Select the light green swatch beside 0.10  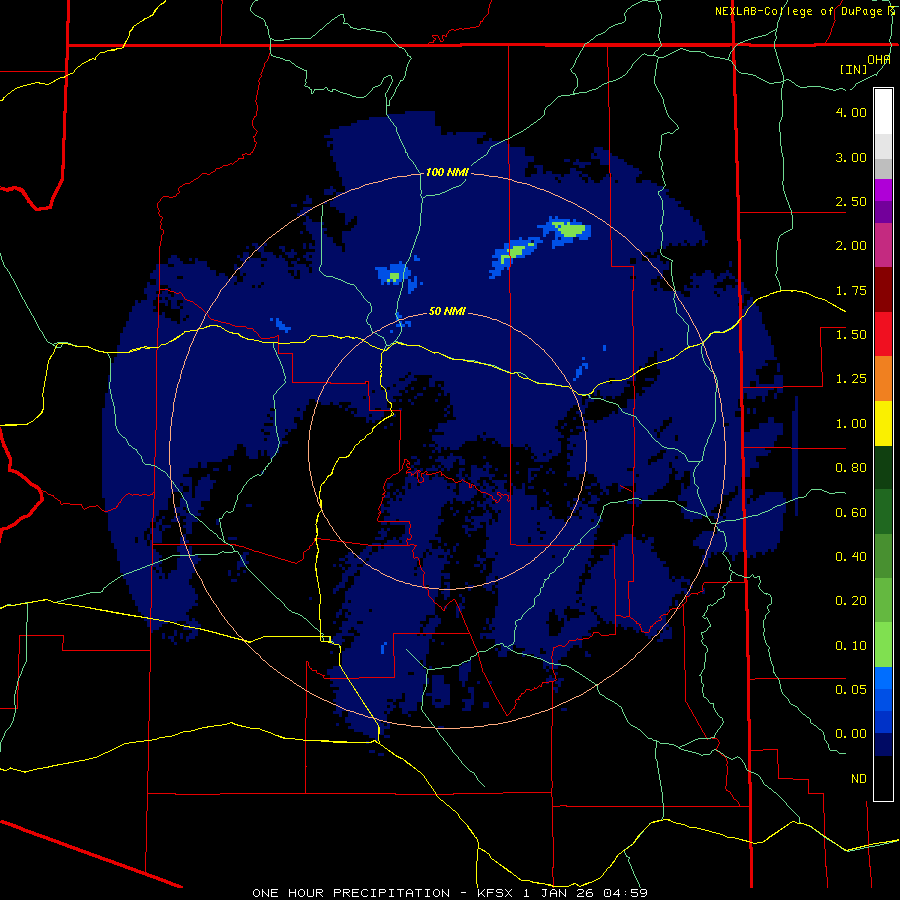[x=883, y=645]
